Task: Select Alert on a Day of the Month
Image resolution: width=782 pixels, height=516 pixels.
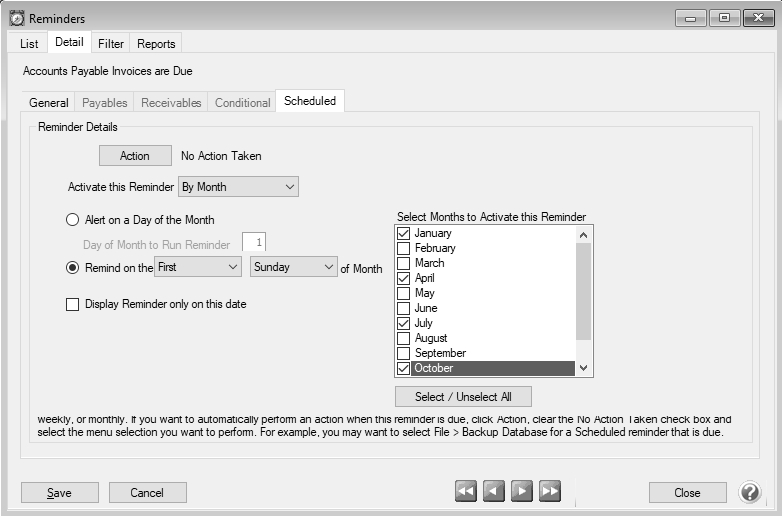Action: (72, 220)
